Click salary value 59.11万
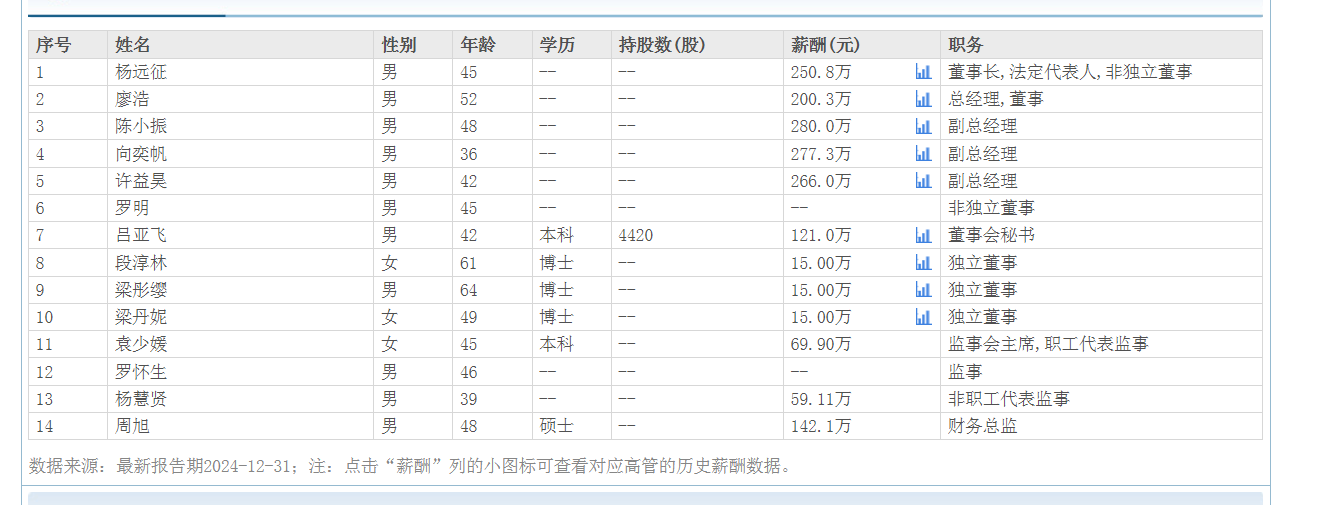Viewport: 1322px width, 505px height. pos(821,399)
